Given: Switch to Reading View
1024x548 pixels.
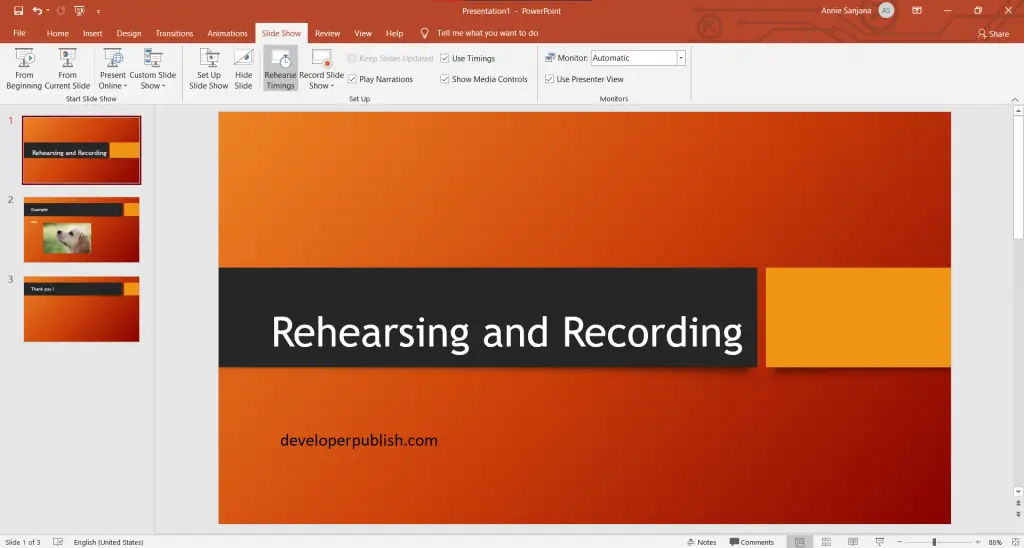Looking at the screenshot, I should tap(853, 542).
